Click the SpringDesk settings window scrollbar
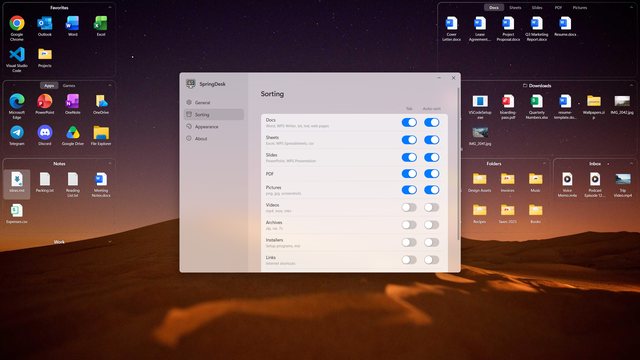 click(458, 163)
